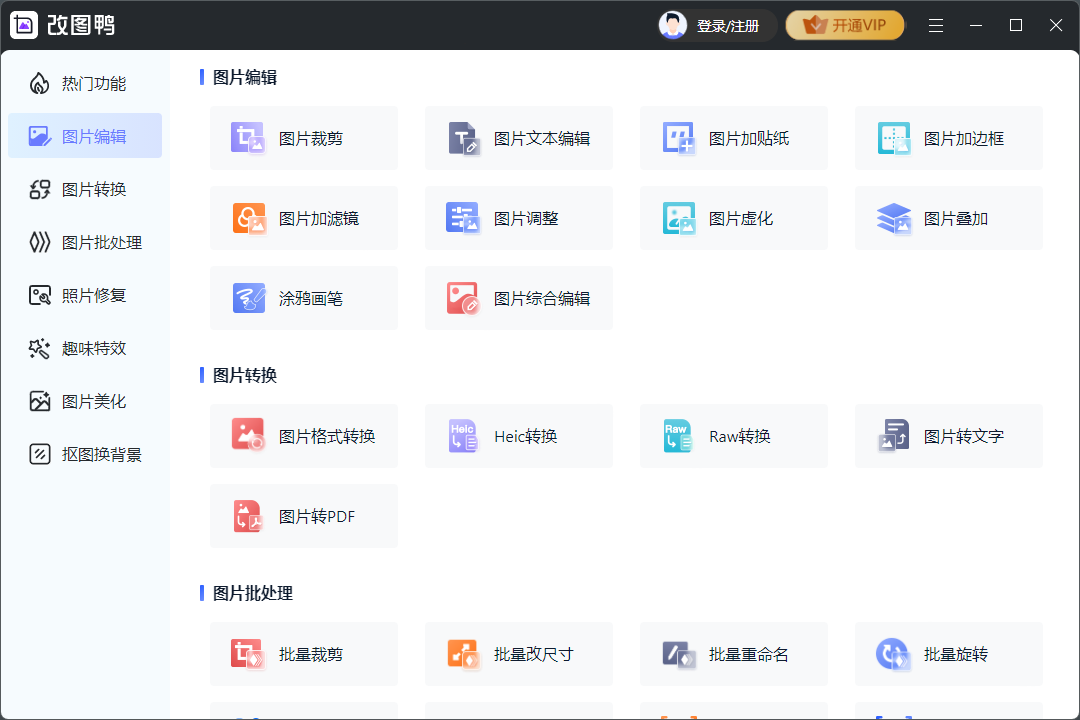This screenshot has width=1080, height=720.
Task: Open the 图片裁剪 crop tool icon
Action: [248, 138]
